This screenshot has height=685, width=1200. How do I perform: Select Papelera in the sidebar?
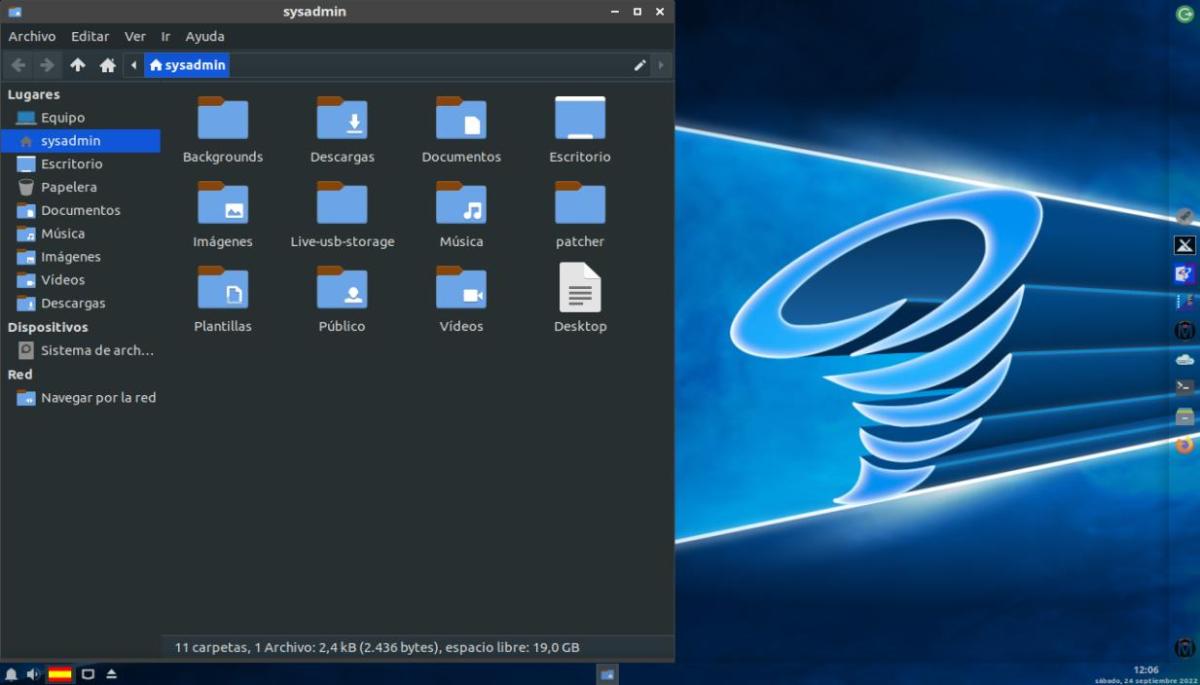pos(68,187)
